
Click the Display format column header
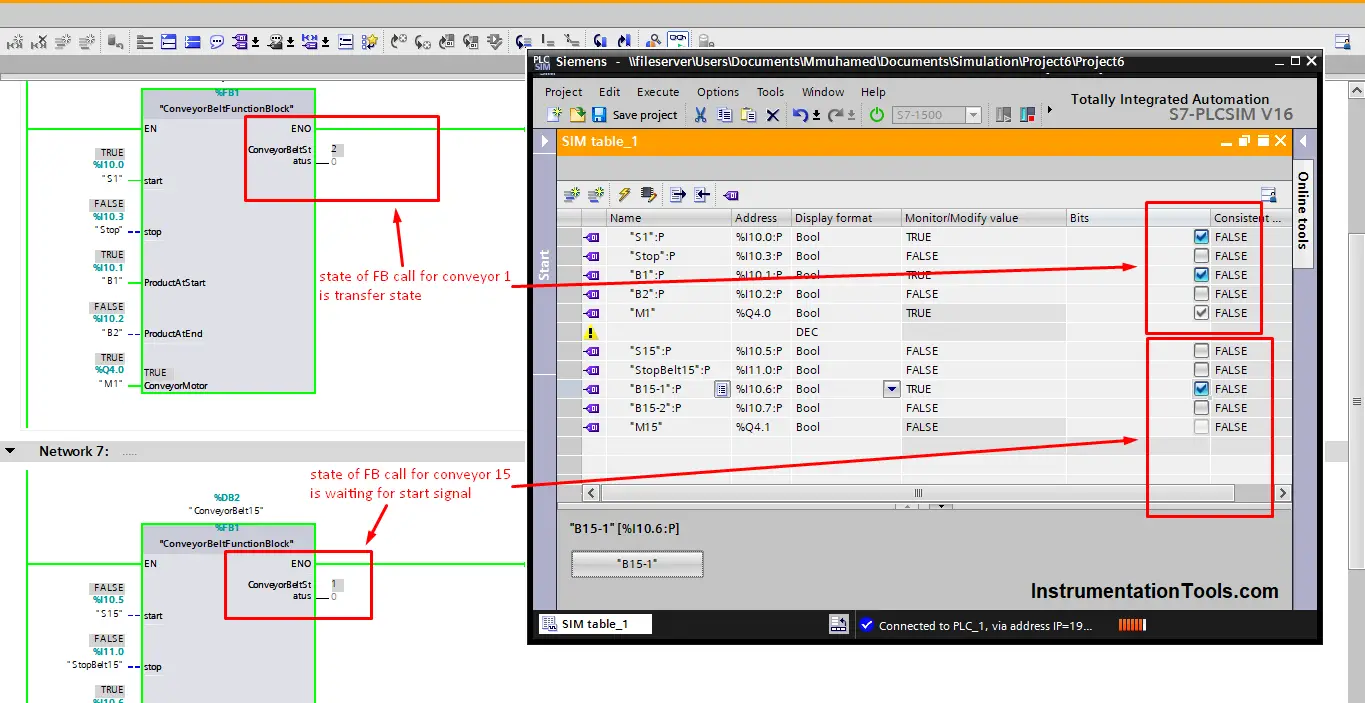pos(846,218)
